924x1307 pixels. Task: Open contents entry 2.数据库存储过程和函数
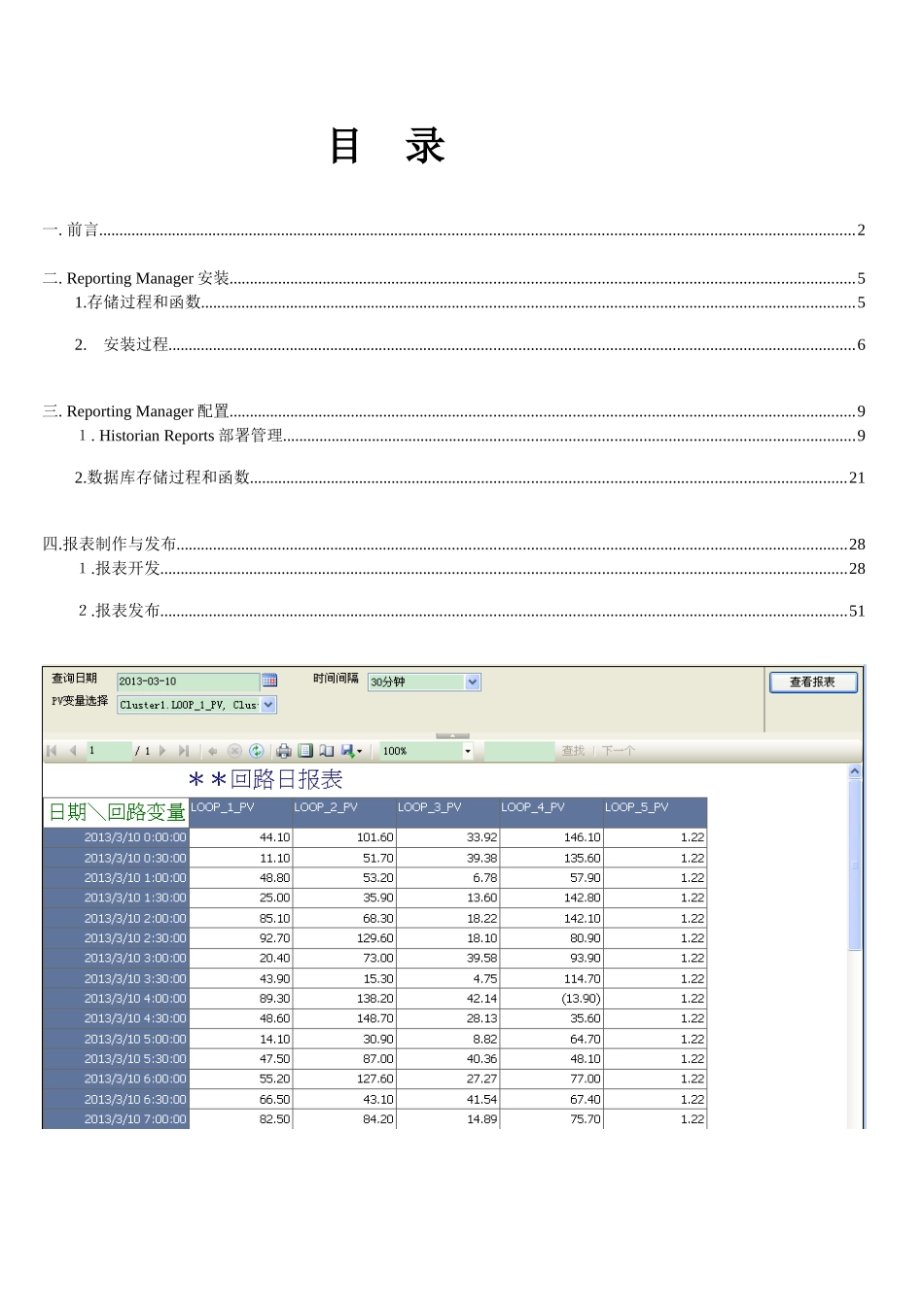click(x=470, y=477)
